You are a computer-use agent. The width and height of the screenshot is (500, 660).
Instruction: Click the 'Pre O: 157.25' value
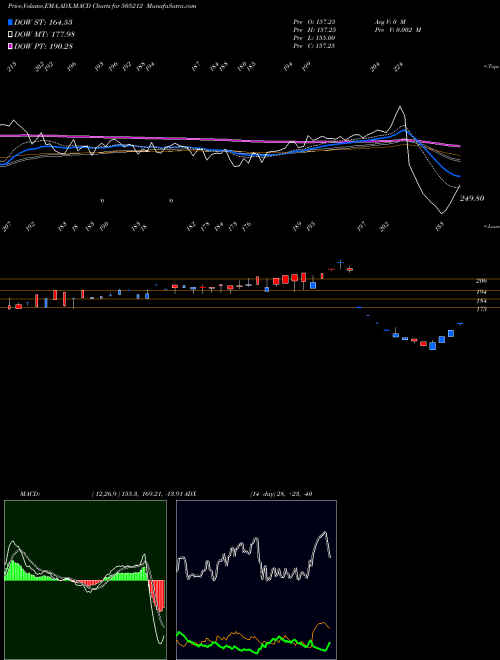point(314,22)
